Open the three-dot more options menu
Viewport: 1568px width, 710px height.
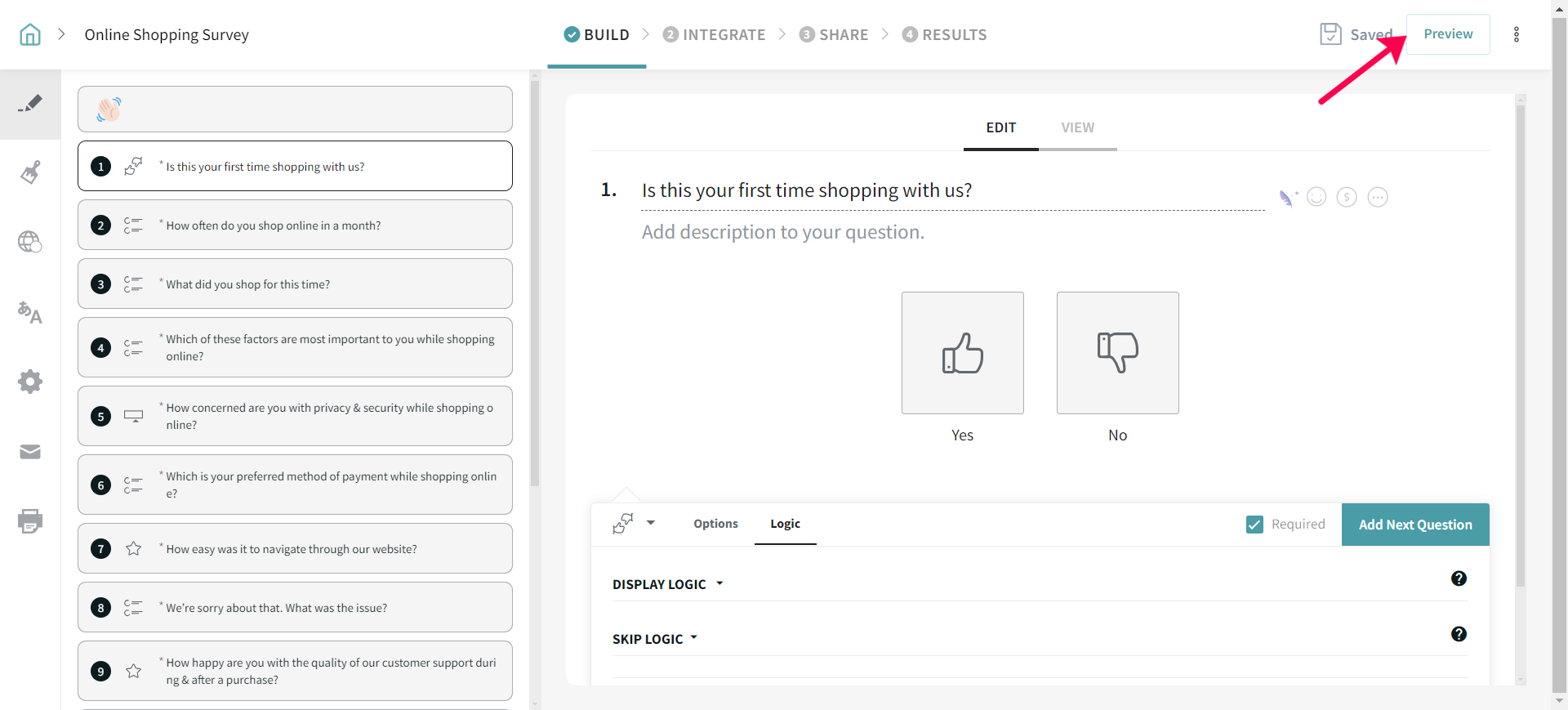click(1516, 34)
